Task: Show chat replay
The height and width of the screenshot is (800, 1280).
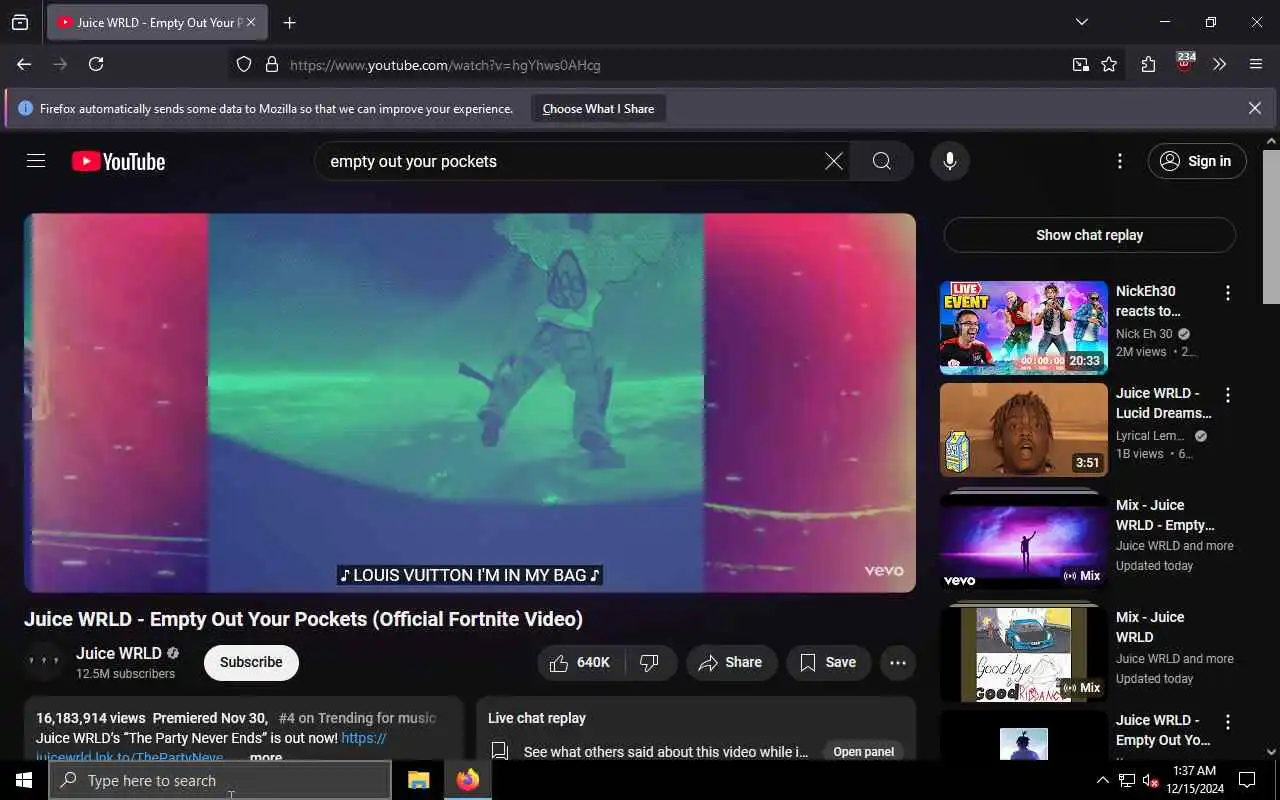Action: point(1089,235)
